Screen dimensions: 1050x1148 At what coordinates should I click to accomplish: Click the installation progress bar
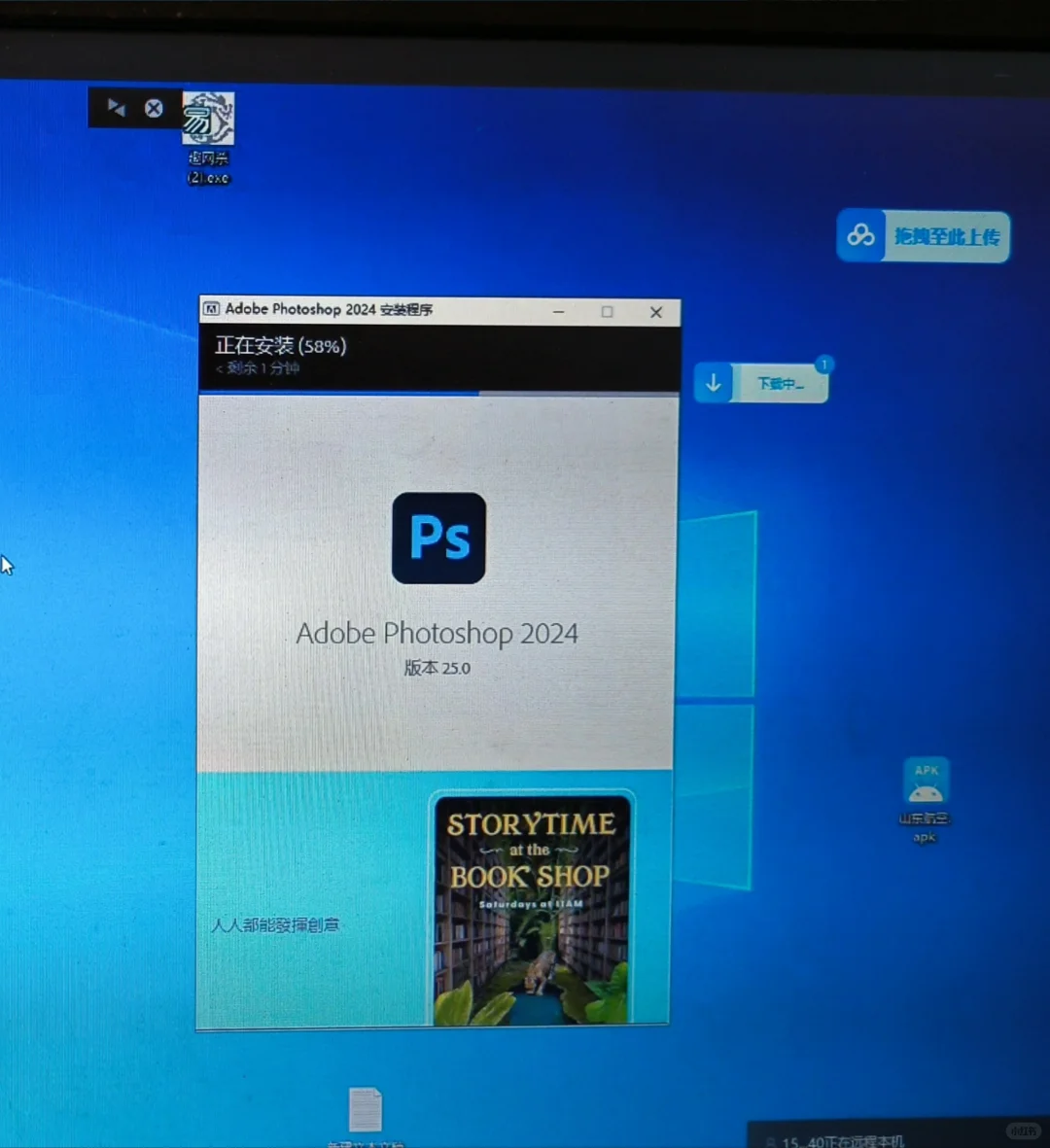(439, 393)
